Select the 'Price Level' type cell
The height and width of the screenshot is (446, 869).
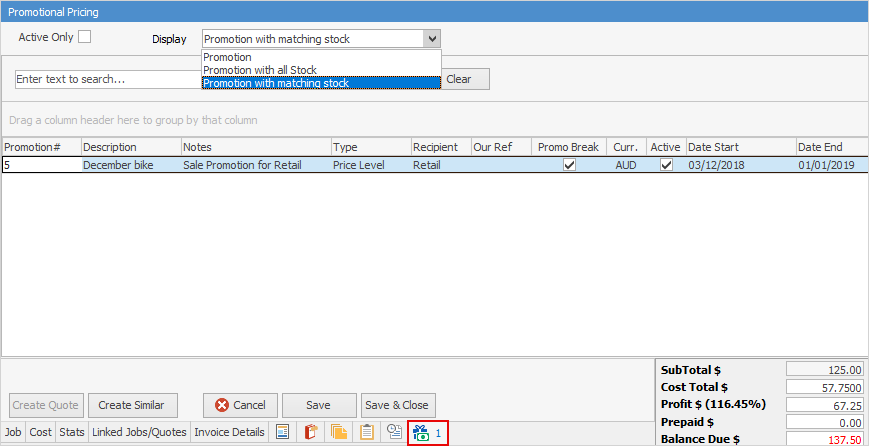(x=371, y=165)
